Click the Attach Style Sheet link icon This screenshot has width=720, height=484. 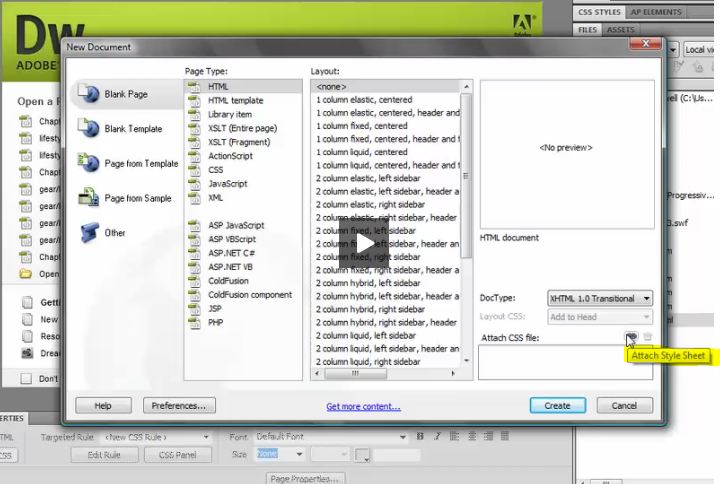(x=631, y=337)
